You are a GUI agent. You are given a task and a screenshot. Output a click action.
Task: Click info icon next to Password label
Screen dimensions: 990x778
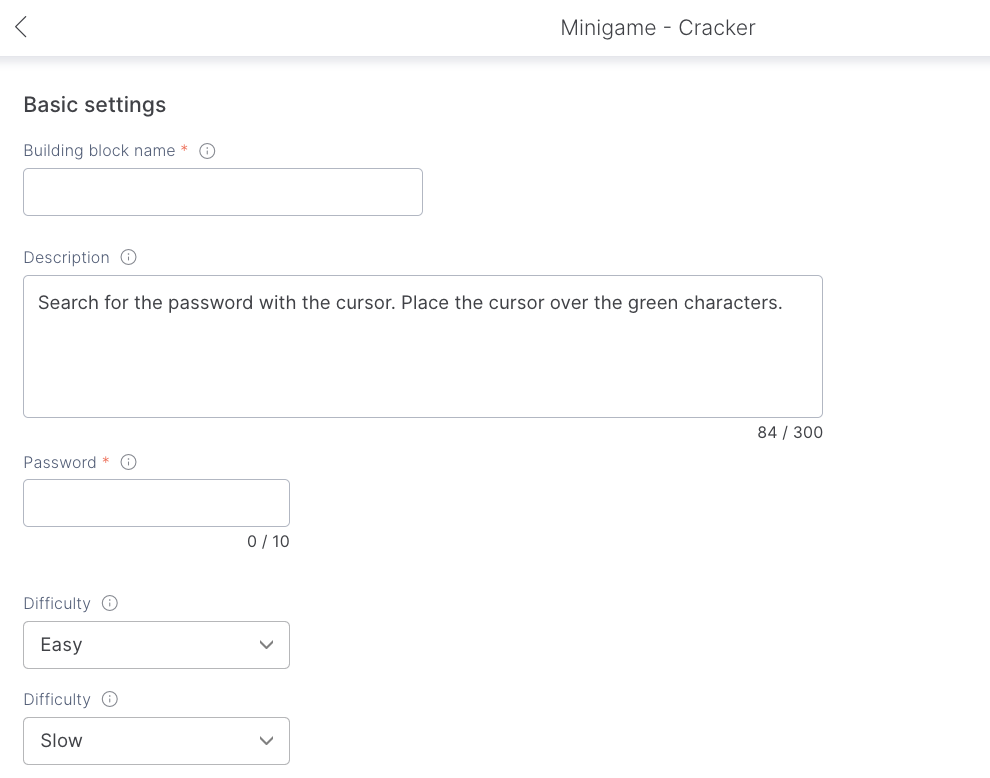pyautogui.click(x=128, y=462)
